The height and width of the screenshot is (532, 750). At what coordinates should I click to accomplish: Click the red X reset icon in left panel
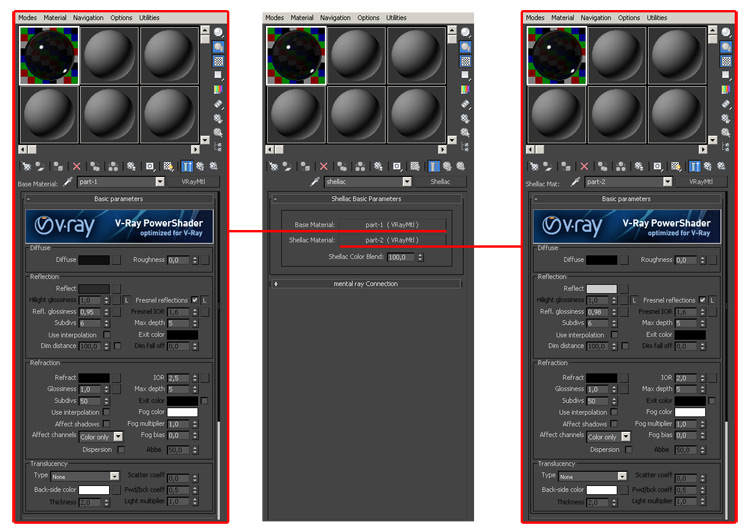[76, 166]
